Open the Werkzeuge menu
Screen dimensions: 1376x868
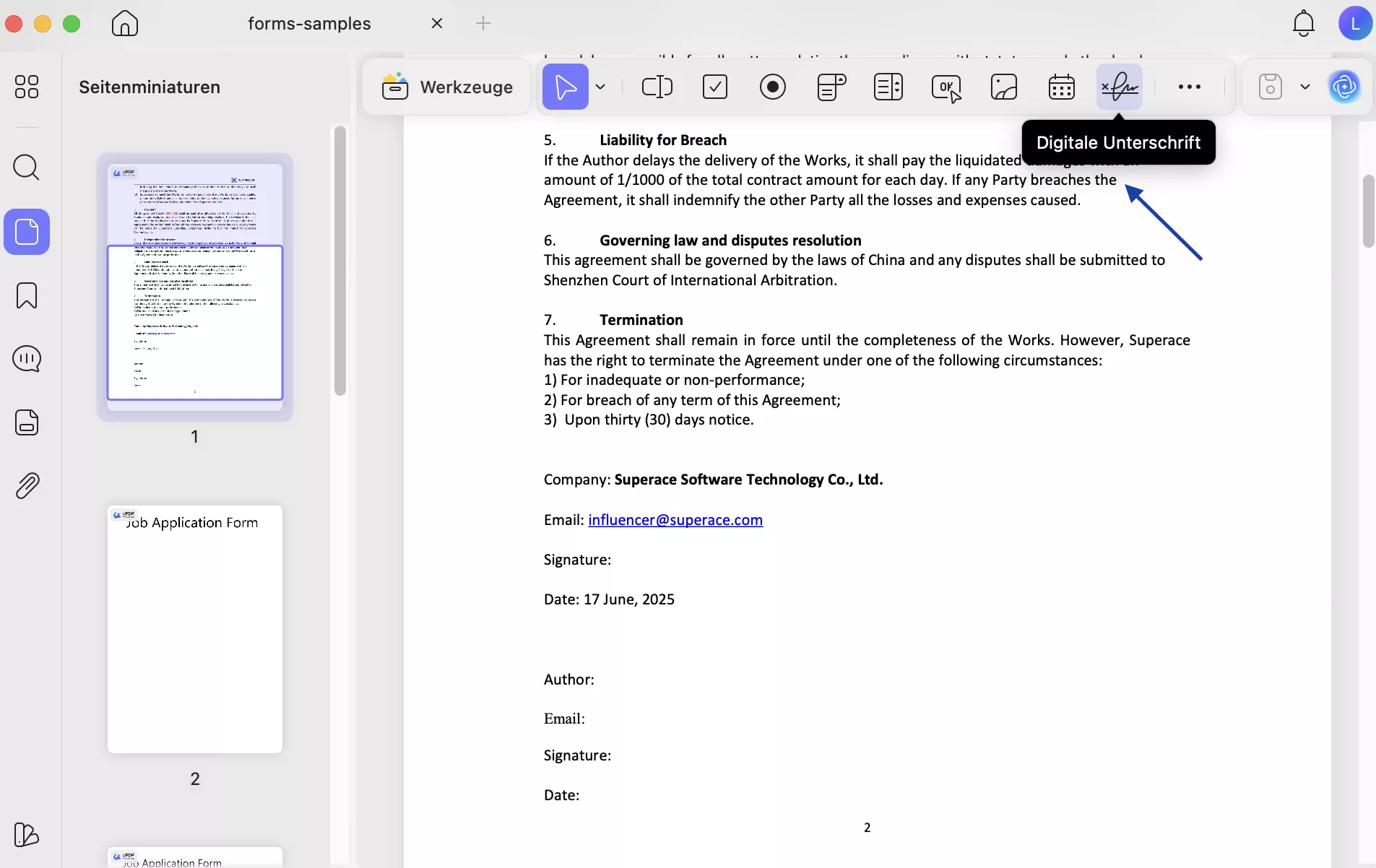pos(448,87)
